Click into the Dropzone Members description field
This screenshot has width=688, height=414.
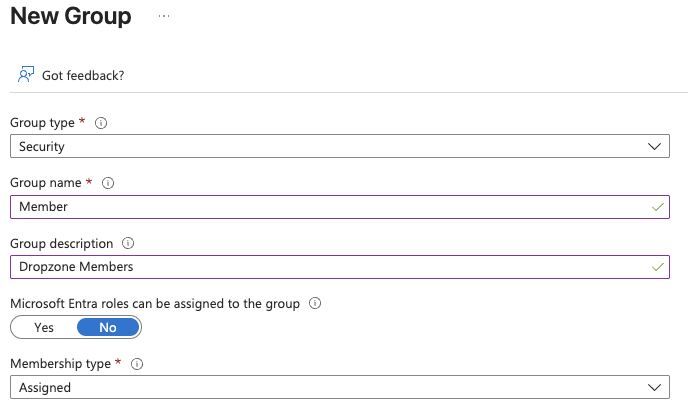[340, 267]
